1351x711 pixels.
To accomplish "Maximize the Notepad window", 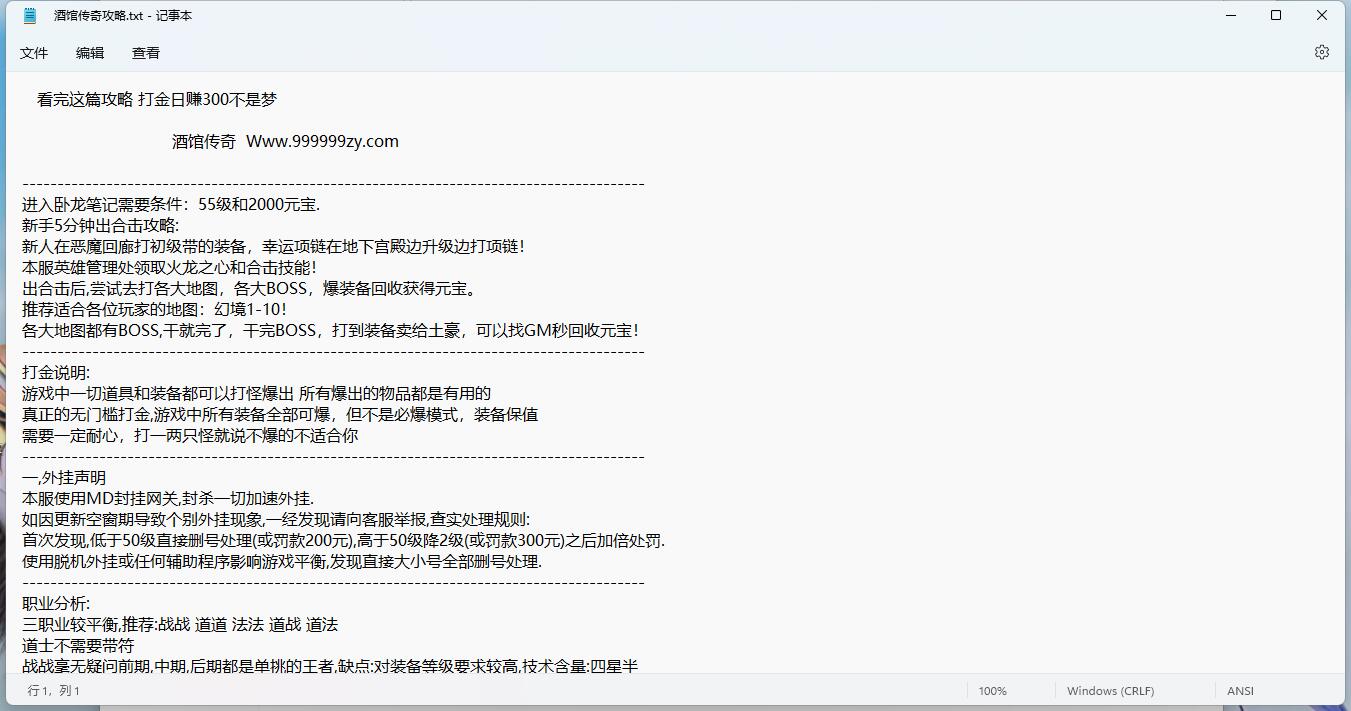I will tap(1276, 15).
